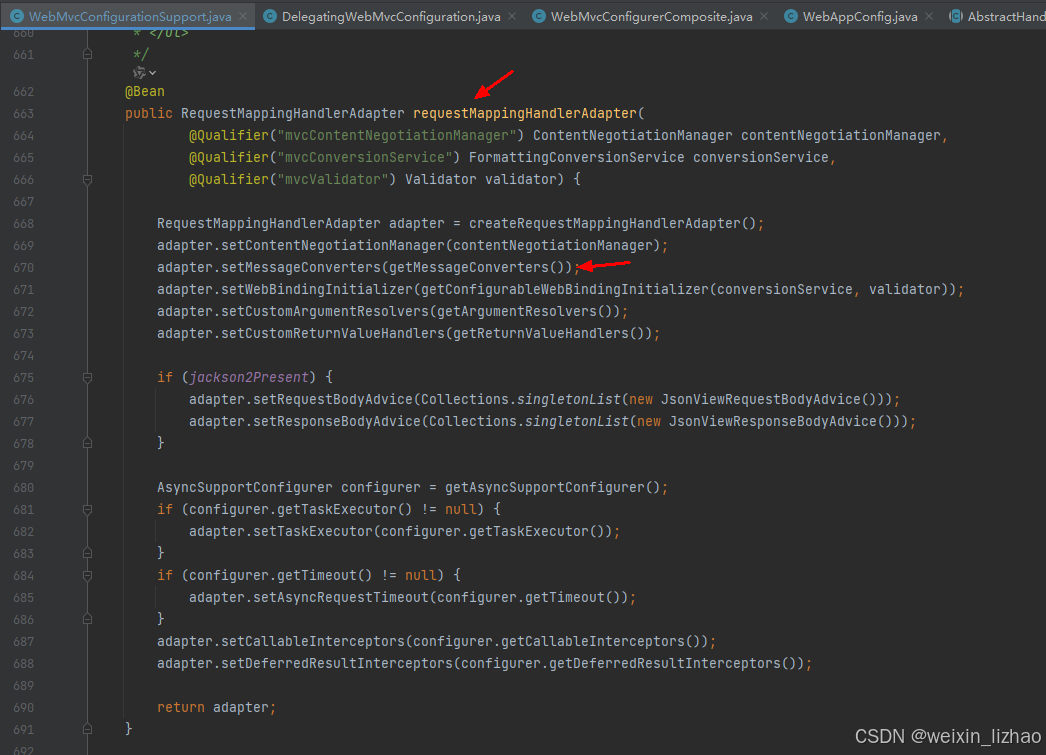Click fold end marker at line 678
1046x755 pixels.
coord(87,444)
